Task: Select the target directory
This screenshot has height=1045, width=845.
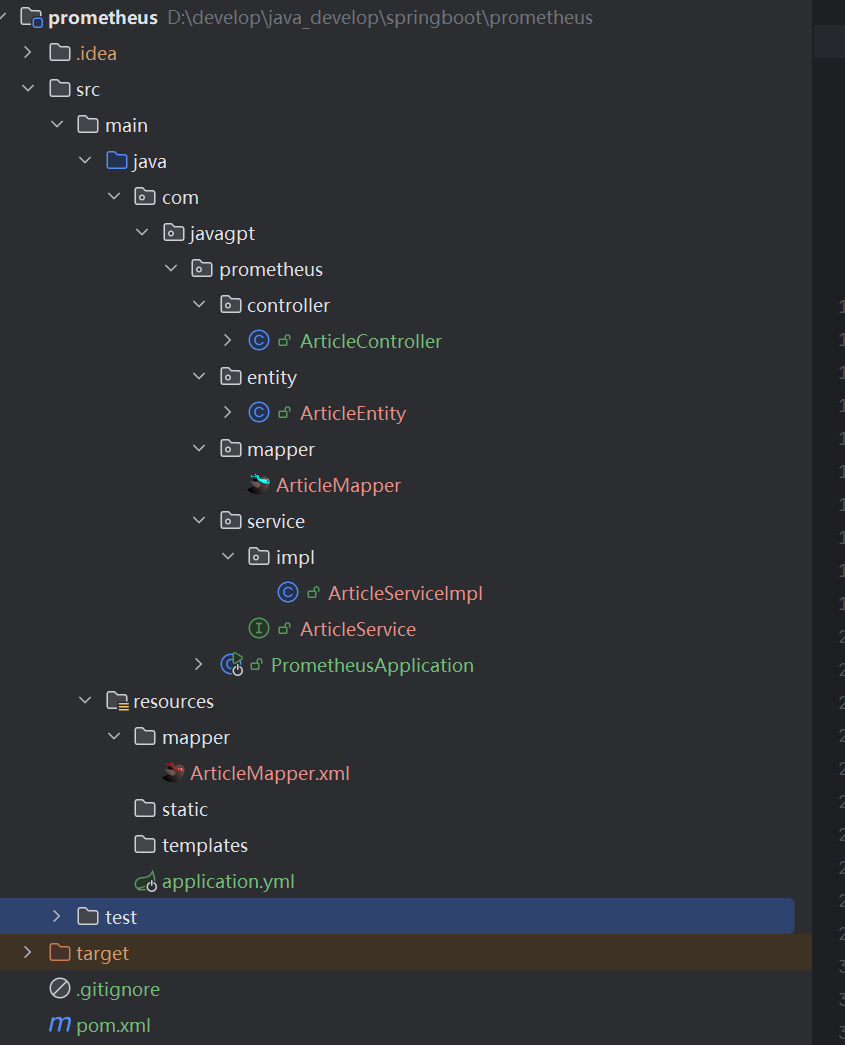Action: tap(100, 953)
